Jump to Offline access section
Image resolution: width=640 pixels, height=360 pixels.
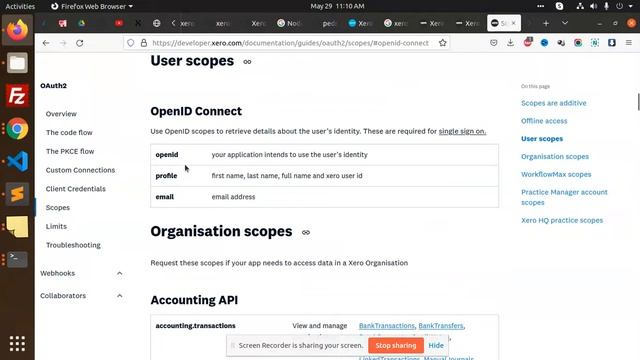(544, 121)
